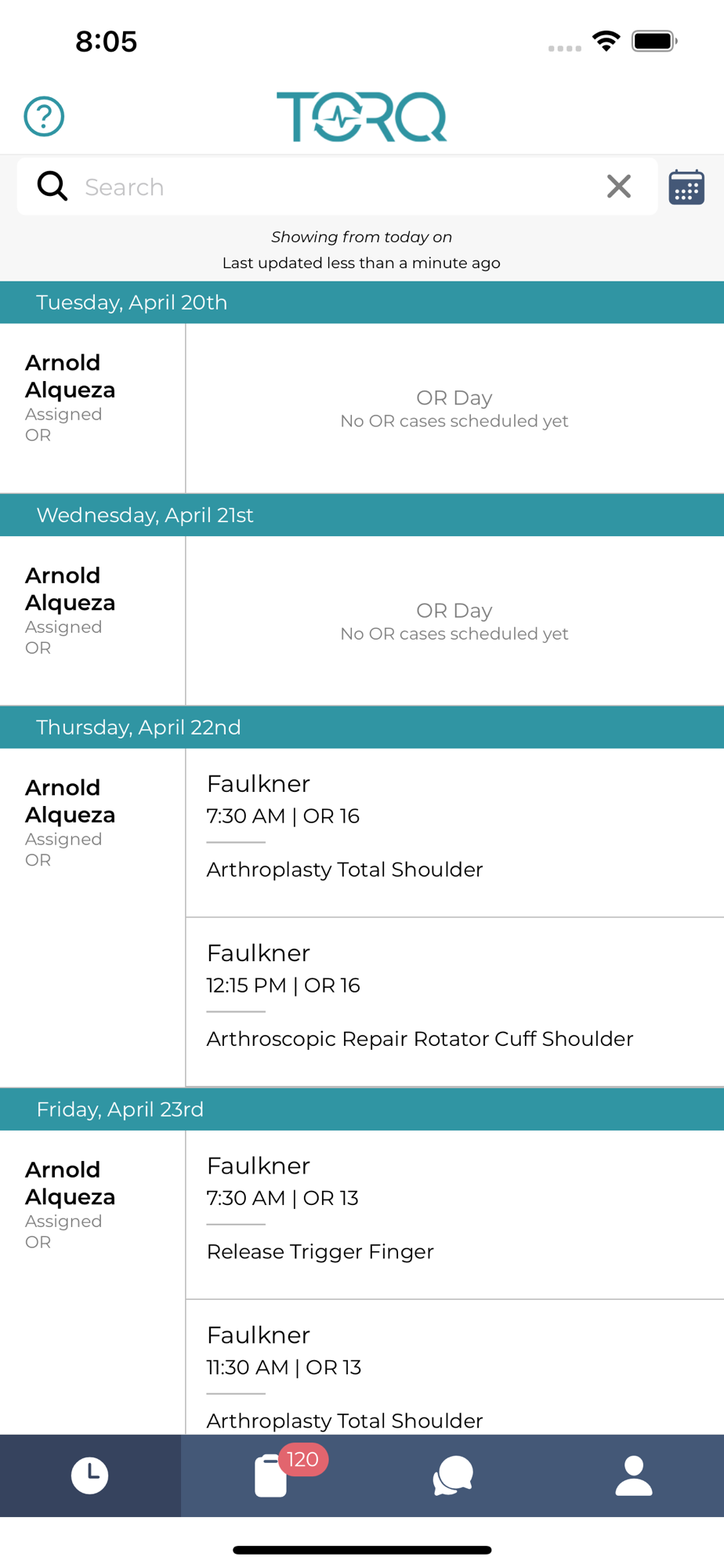This screenshot has width=724, height=1568.
Task: Tap Arnold Alqueza under Thursday
Action: point(71,801)
